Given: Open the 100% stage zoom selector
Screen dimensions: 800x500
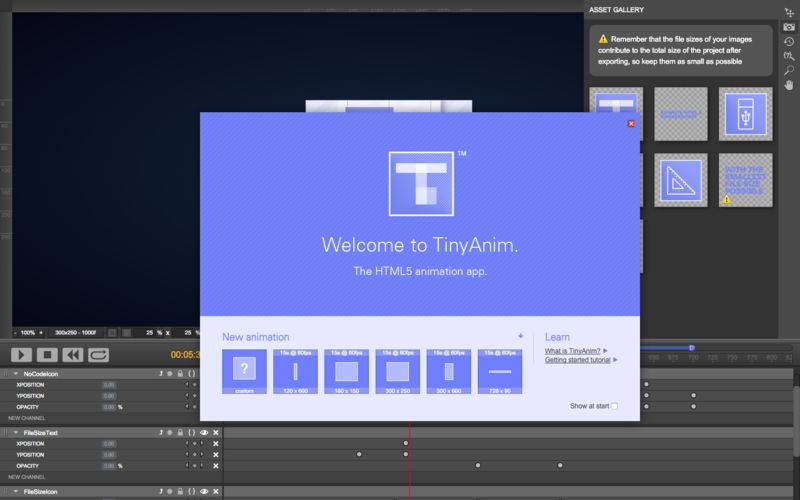Looking at the screenshot, I should tap(28, 333).
